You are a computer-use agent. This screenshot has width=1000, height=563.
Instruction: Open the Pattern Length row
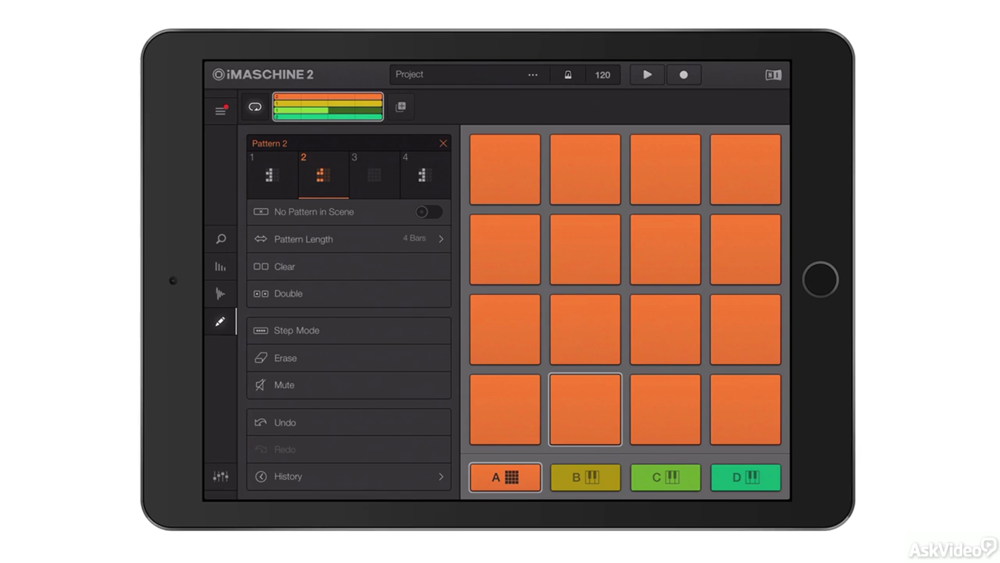349,239
